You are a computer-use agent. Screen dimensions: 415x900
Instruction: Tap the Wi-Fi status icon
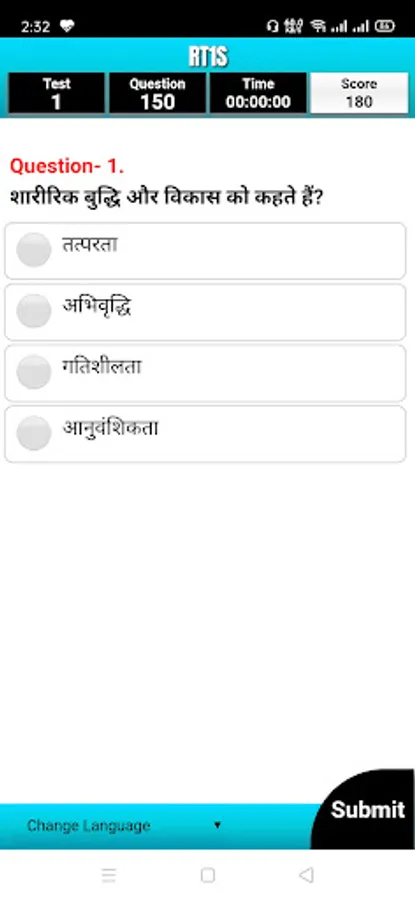317,26
